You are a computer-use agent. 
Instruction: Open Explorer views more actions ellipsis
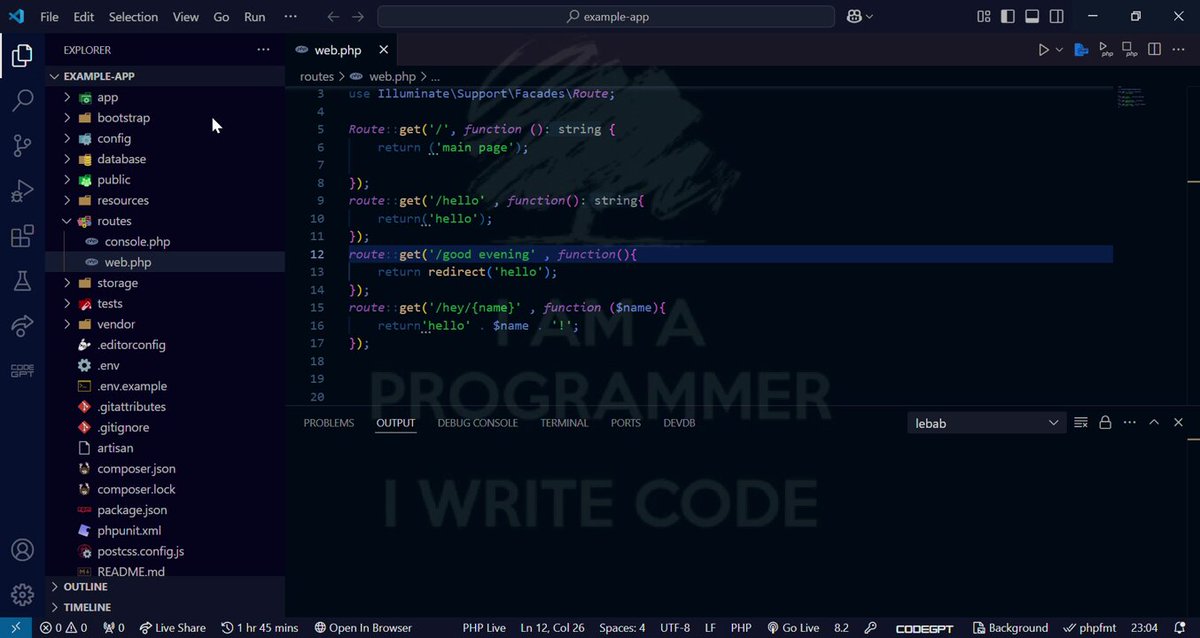click(x=263, y=49)
